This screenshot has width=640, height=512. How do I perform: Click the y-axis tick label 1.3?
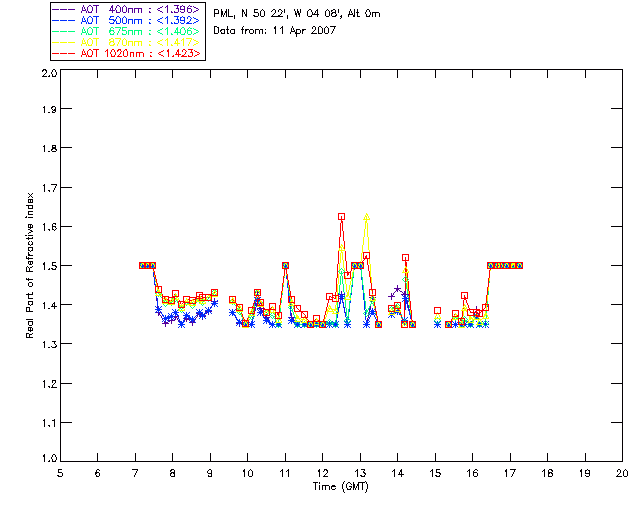[49, 345]
